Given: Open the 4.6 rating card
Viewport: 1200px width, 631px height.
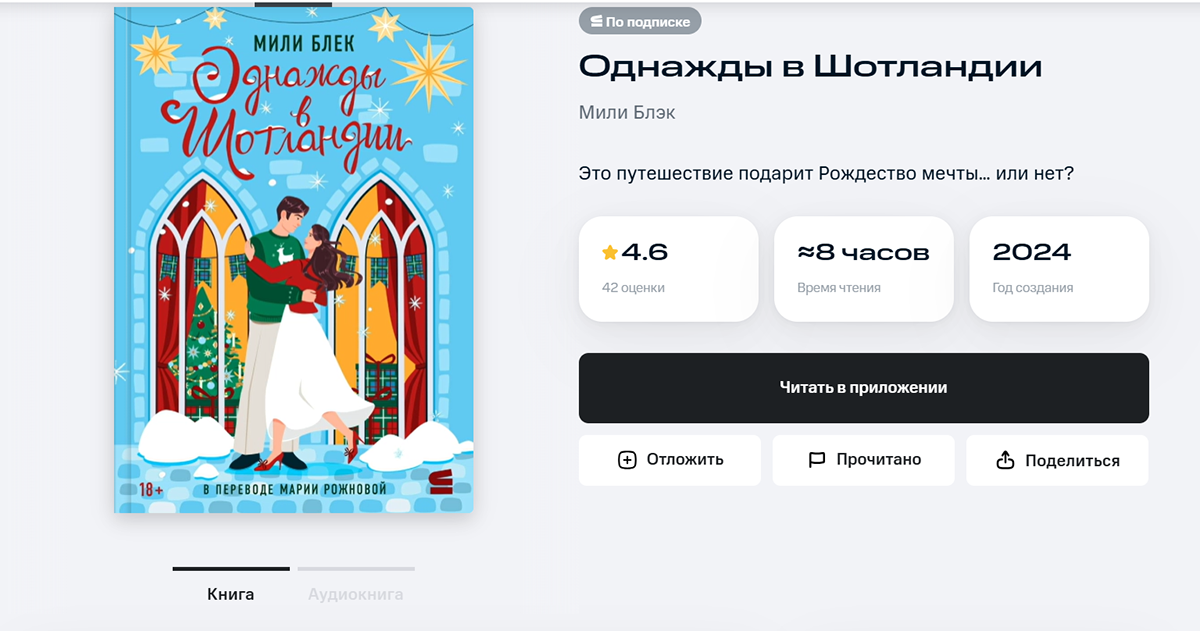Looking at the screenshot, I should click(x=669, y=269).
